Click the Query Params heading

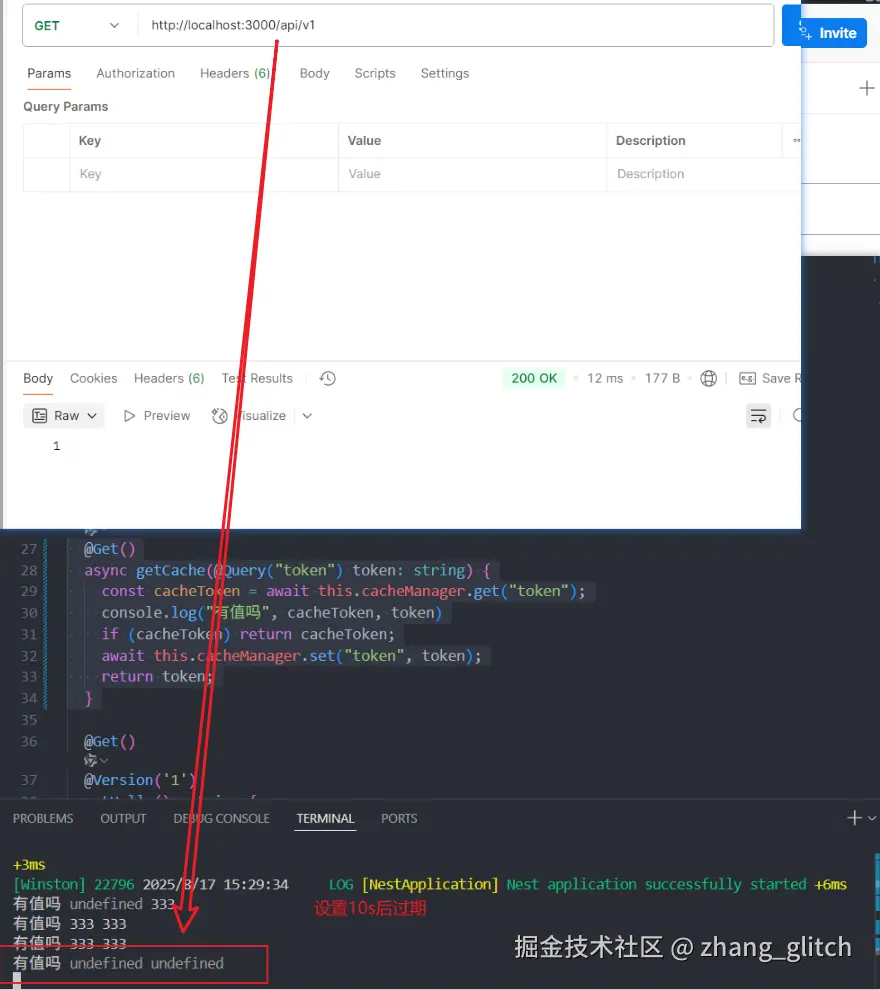click(x=66, y=107)
